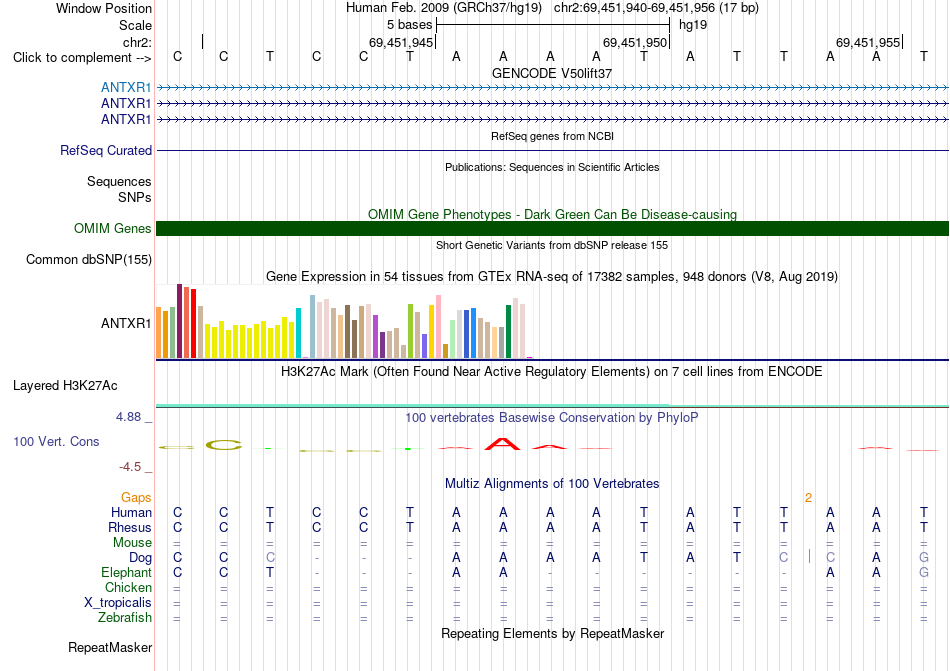Click the olive C conservation logo letter
This screenshot has width=950, height=671.
point(224,445)
